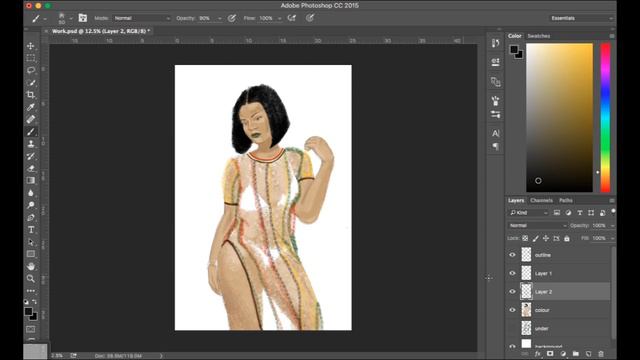Image resolution: width=640 pixels, height=360 pixels.
Task: Select the Healing Brush tool
Action: [x=31, y=119]
